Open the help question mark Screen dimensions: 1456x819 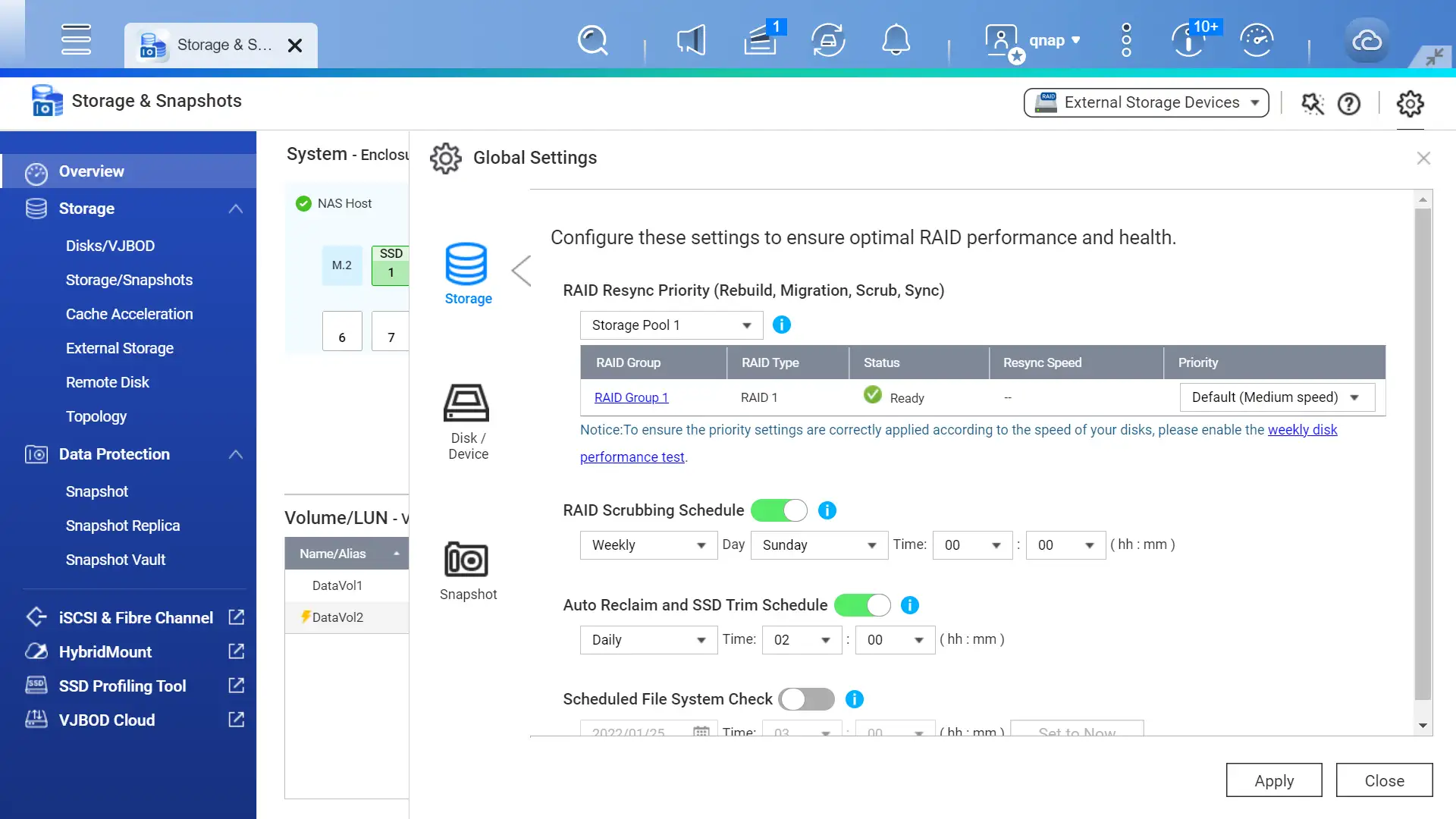tap(1349, 104)
